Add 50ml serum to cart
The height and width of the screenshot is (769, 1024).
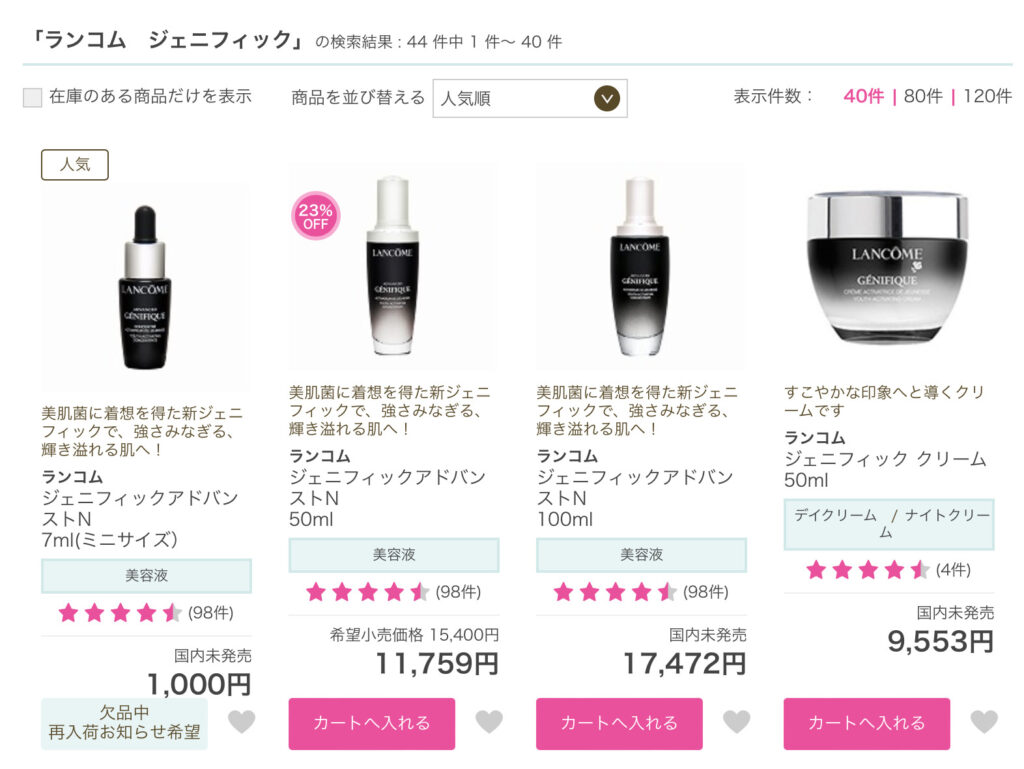click(x=372, y=723)
